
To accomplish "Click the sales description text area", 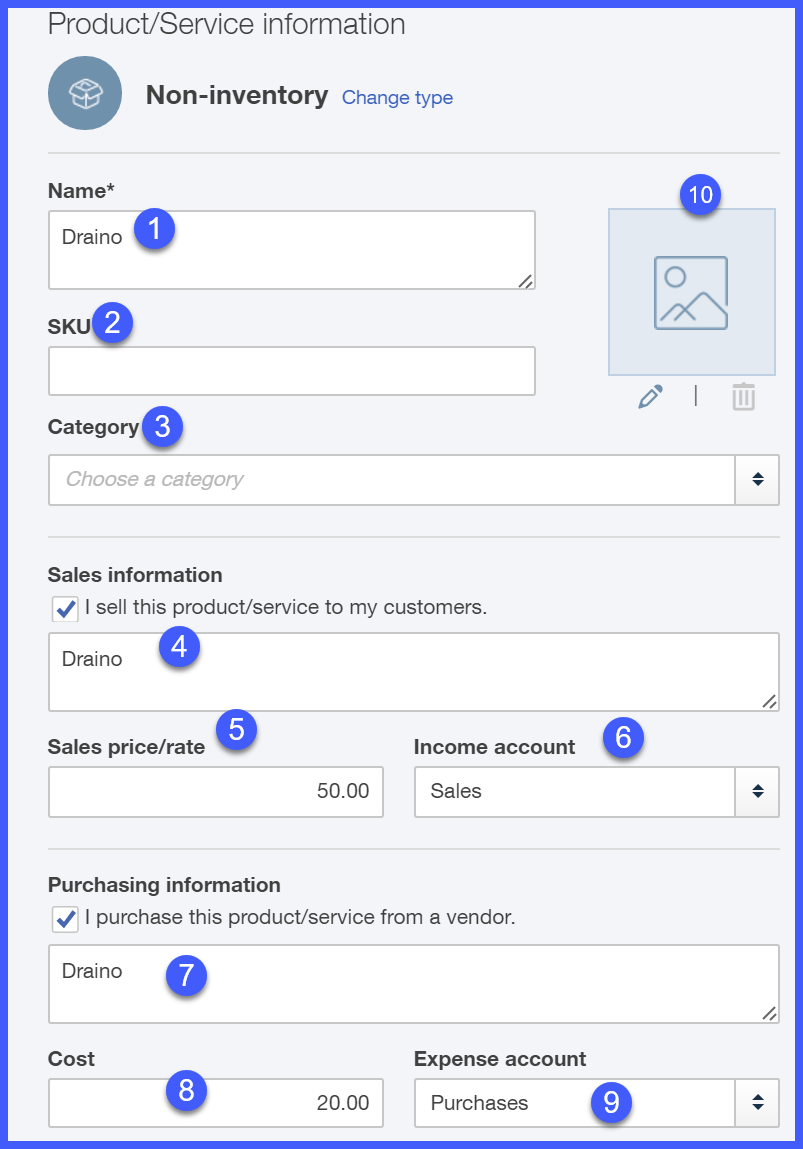I will [x=413, y=672].
